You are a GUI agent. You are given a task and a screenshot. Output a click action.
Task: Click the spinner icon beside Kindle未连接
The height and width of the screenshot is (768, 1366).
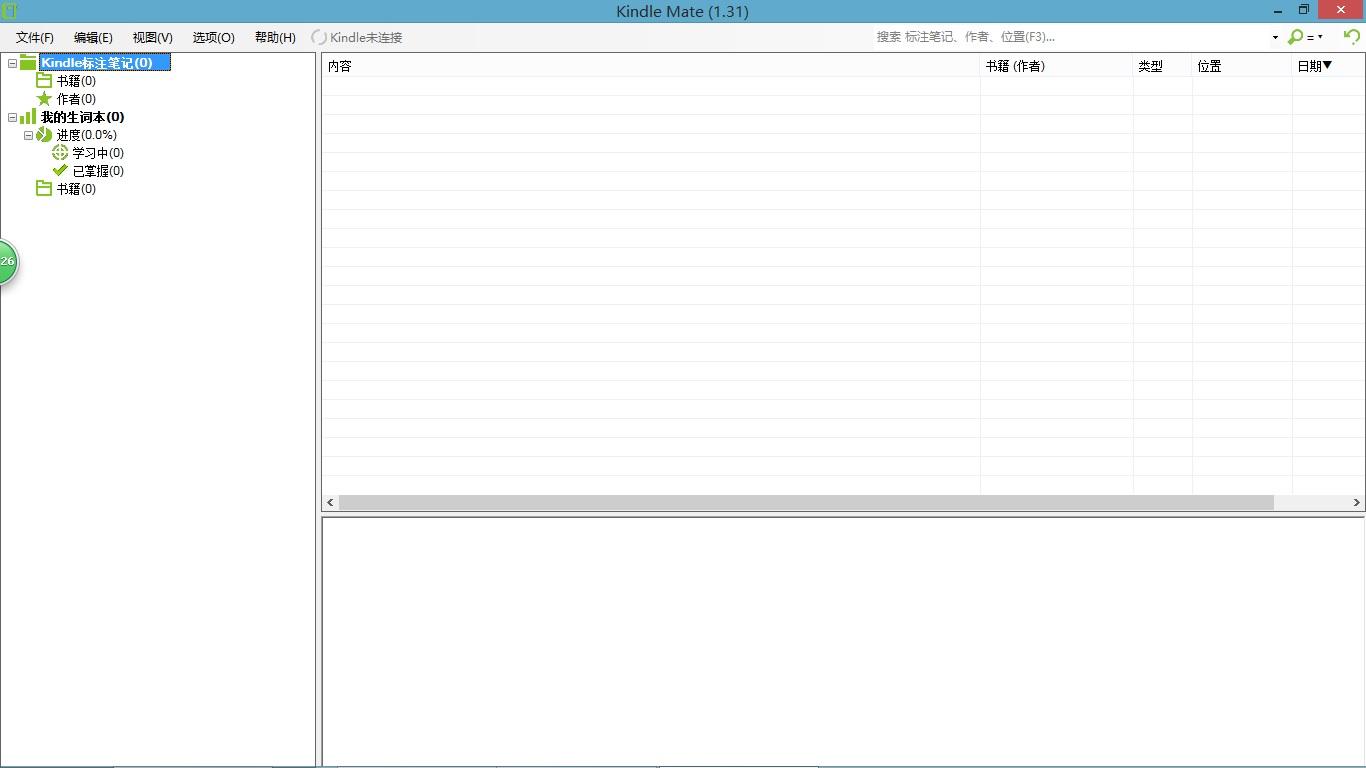319,37
